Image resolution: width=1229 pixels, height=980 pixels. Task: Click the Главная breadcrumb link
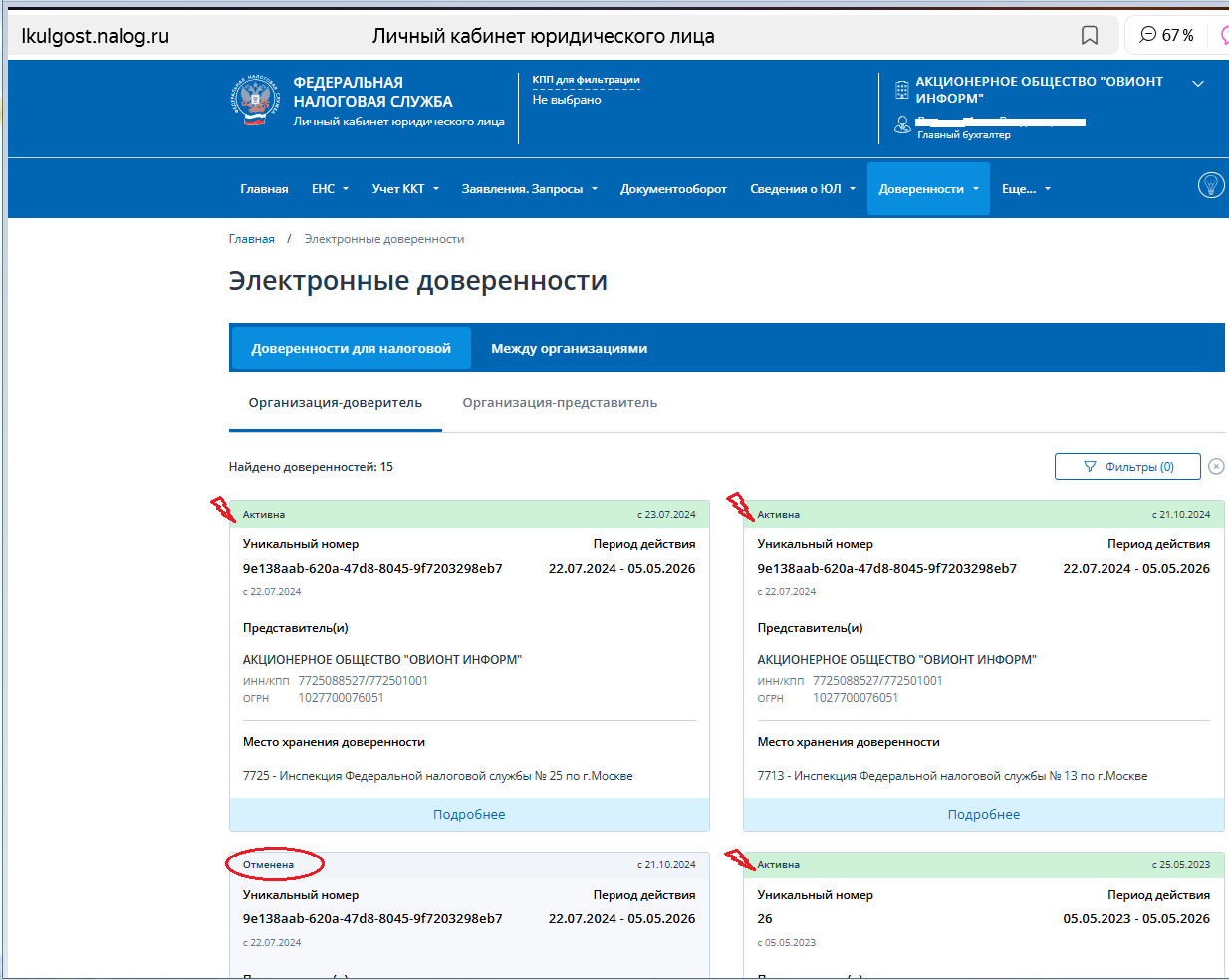point(251,239)
